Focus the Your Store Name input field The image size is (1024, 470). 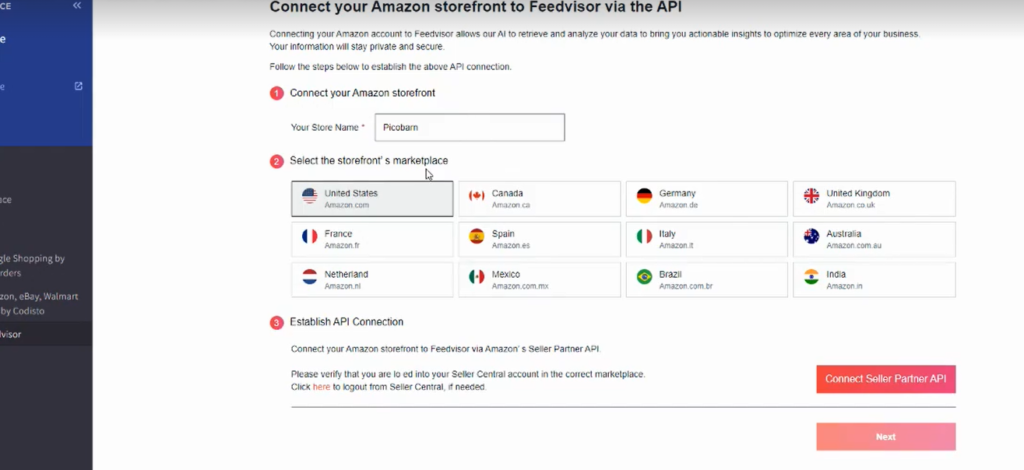(x=469, y=127)
